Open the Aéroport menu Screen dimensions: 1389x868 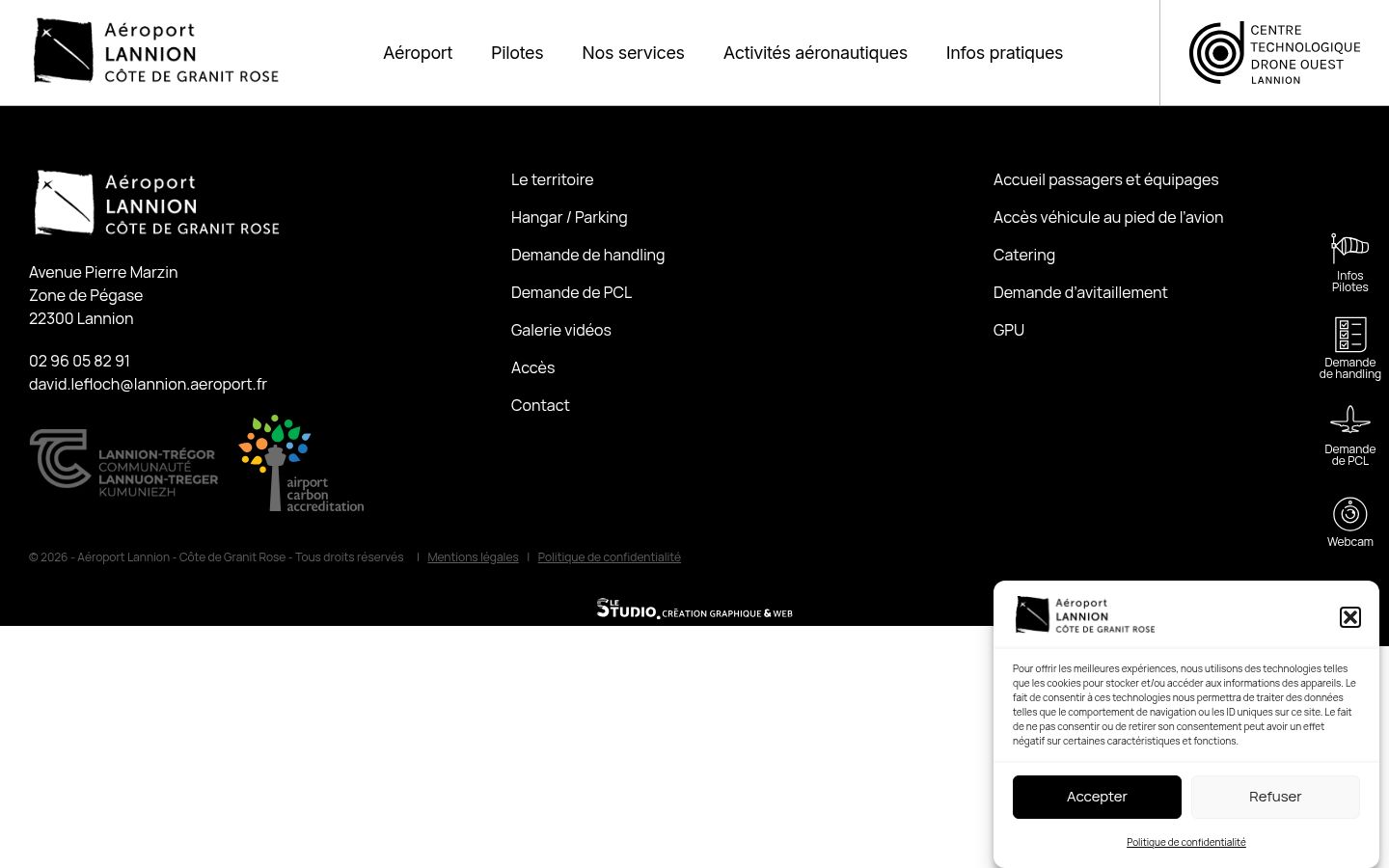pyautogui.click(x=418, y=53)
